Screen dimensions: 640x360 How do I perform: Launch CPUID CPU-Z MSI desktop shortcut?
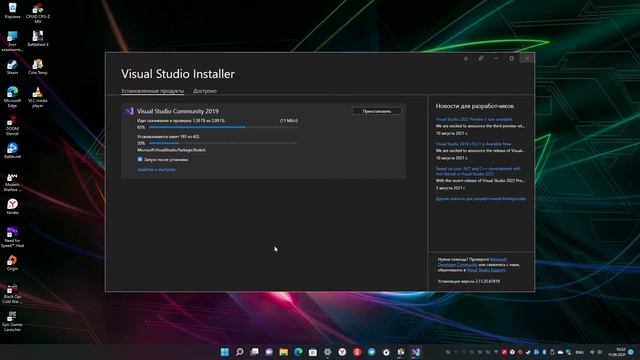click(x=38, y=13)
